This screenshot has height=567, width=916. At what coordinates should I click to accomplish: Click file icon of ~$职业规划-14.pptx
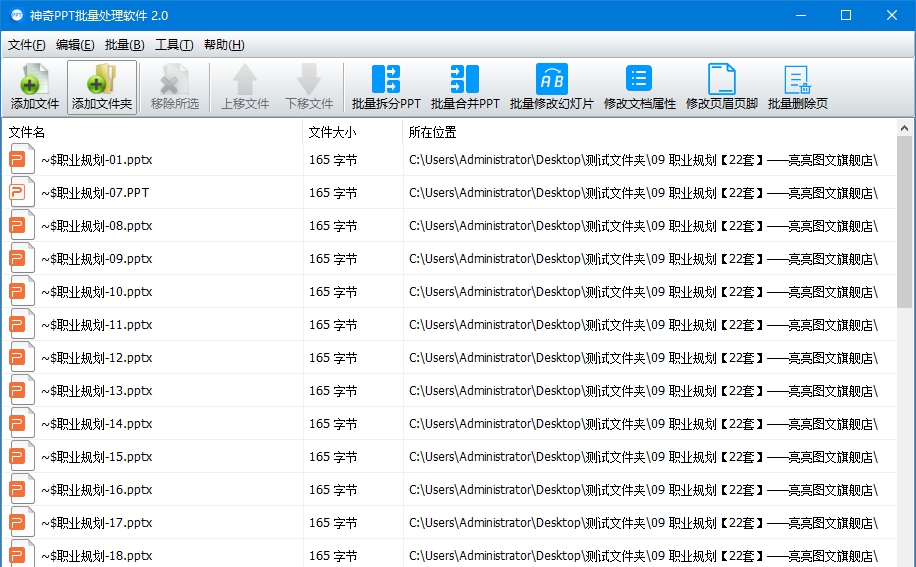(21, 423)
